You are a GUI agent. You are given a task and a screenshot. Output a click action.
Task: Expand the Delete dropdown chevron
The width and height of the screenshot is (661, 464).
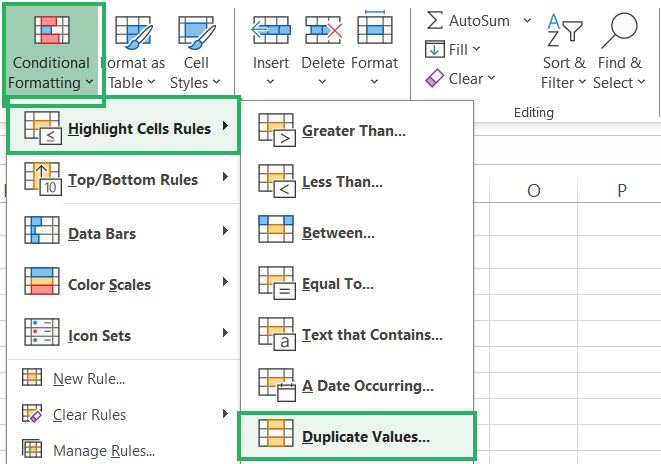click(322, 81)
